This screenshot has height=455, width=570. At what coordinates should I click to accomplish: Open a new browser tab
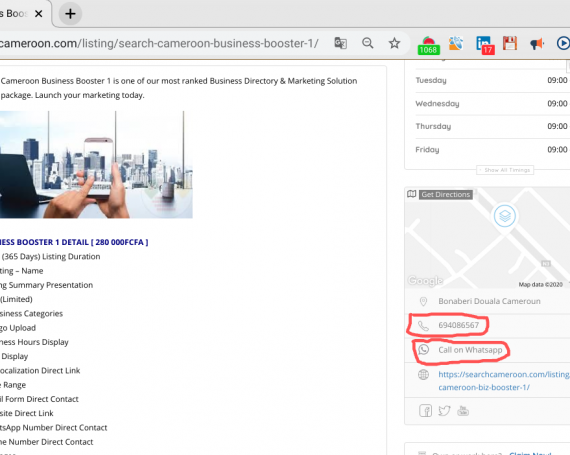pos(70,14)
